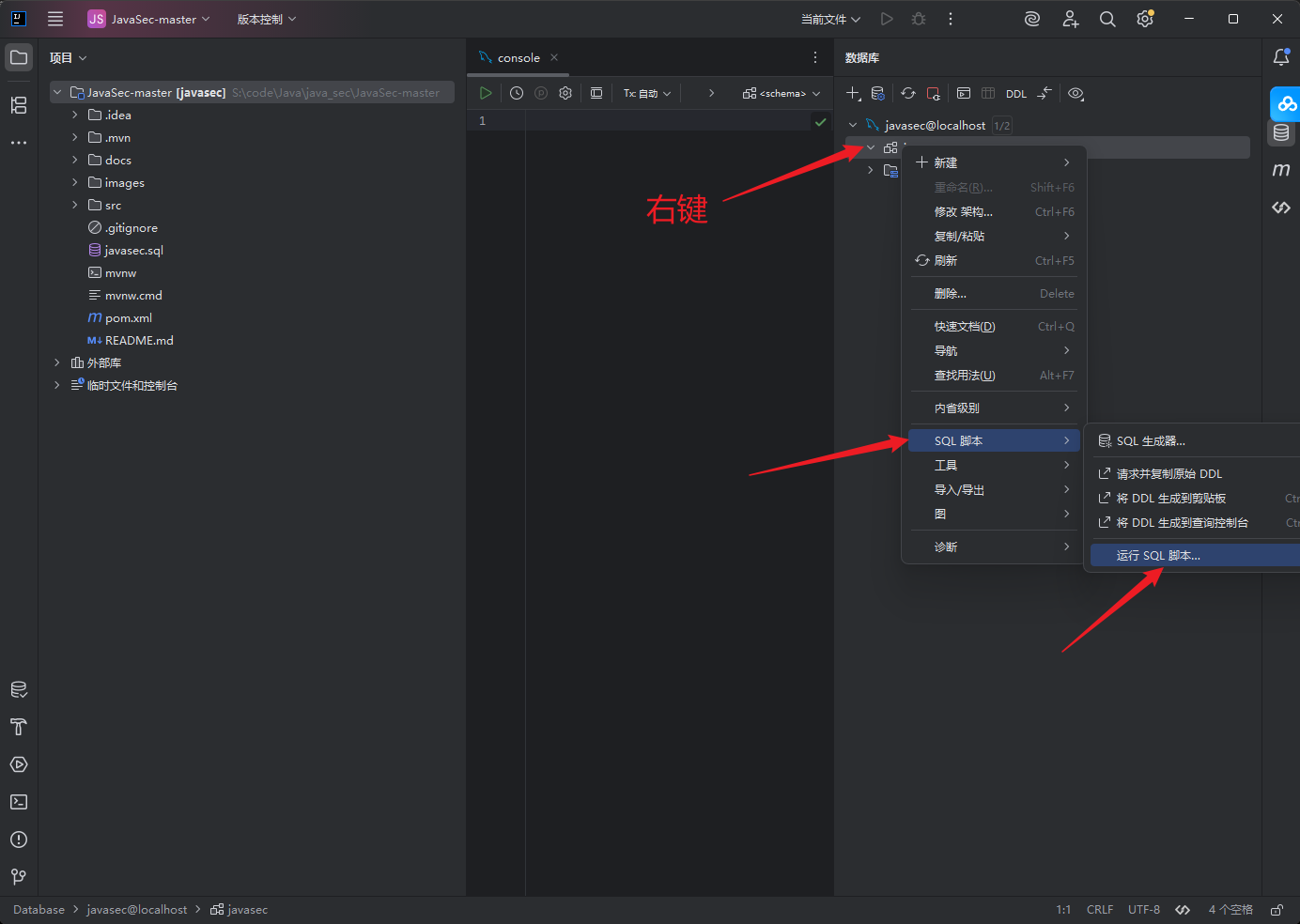Open the Terminal tool window
Image resolution: width=1300 pixels, height=924 pixels.
tap(19, 802)
